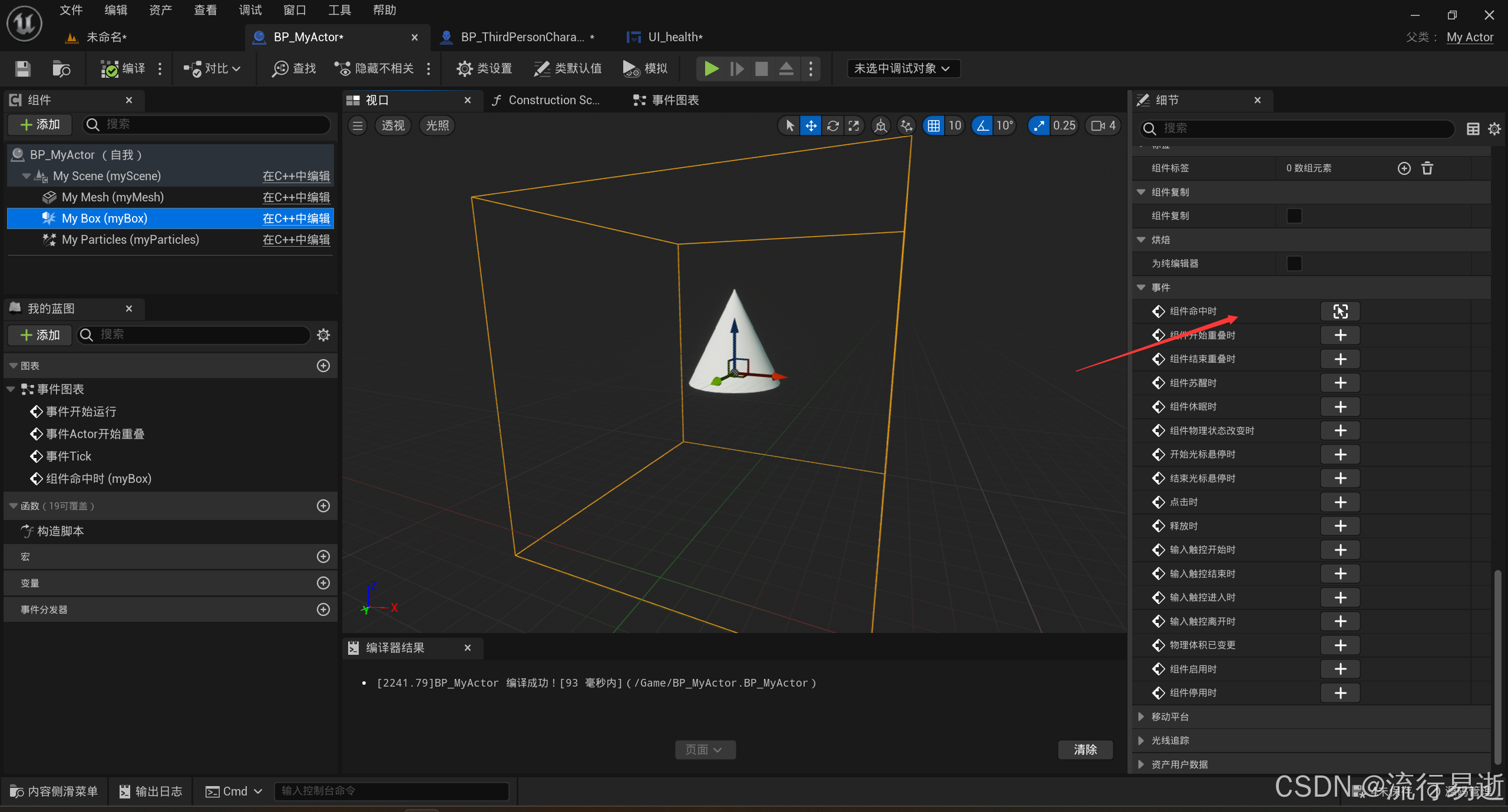1508x812 pixels.
Task: Click the Compile (编译) button
Action: pos(123,69)
